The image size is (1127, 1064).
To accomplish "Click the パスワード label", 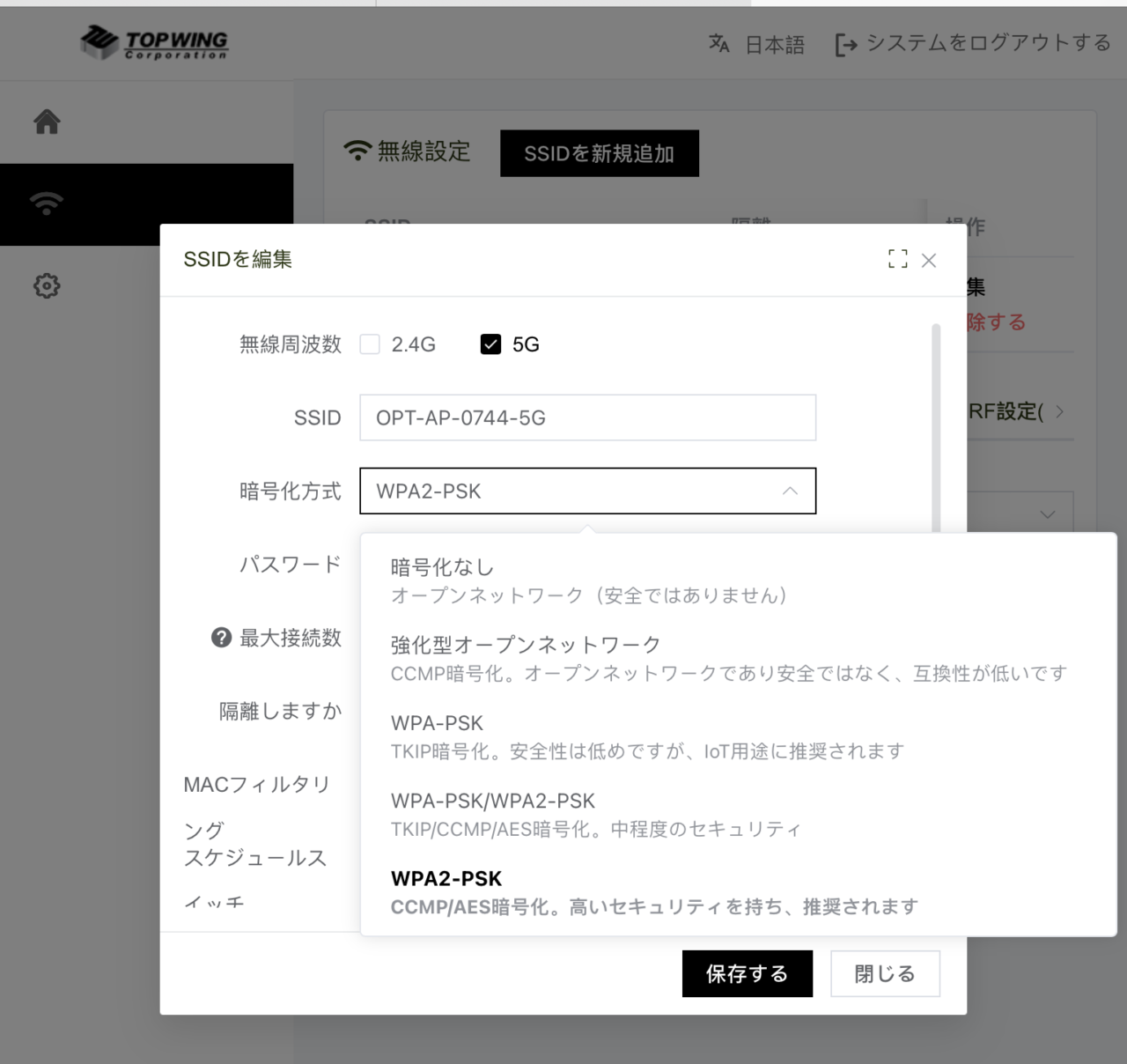I will tap(291, 564).
